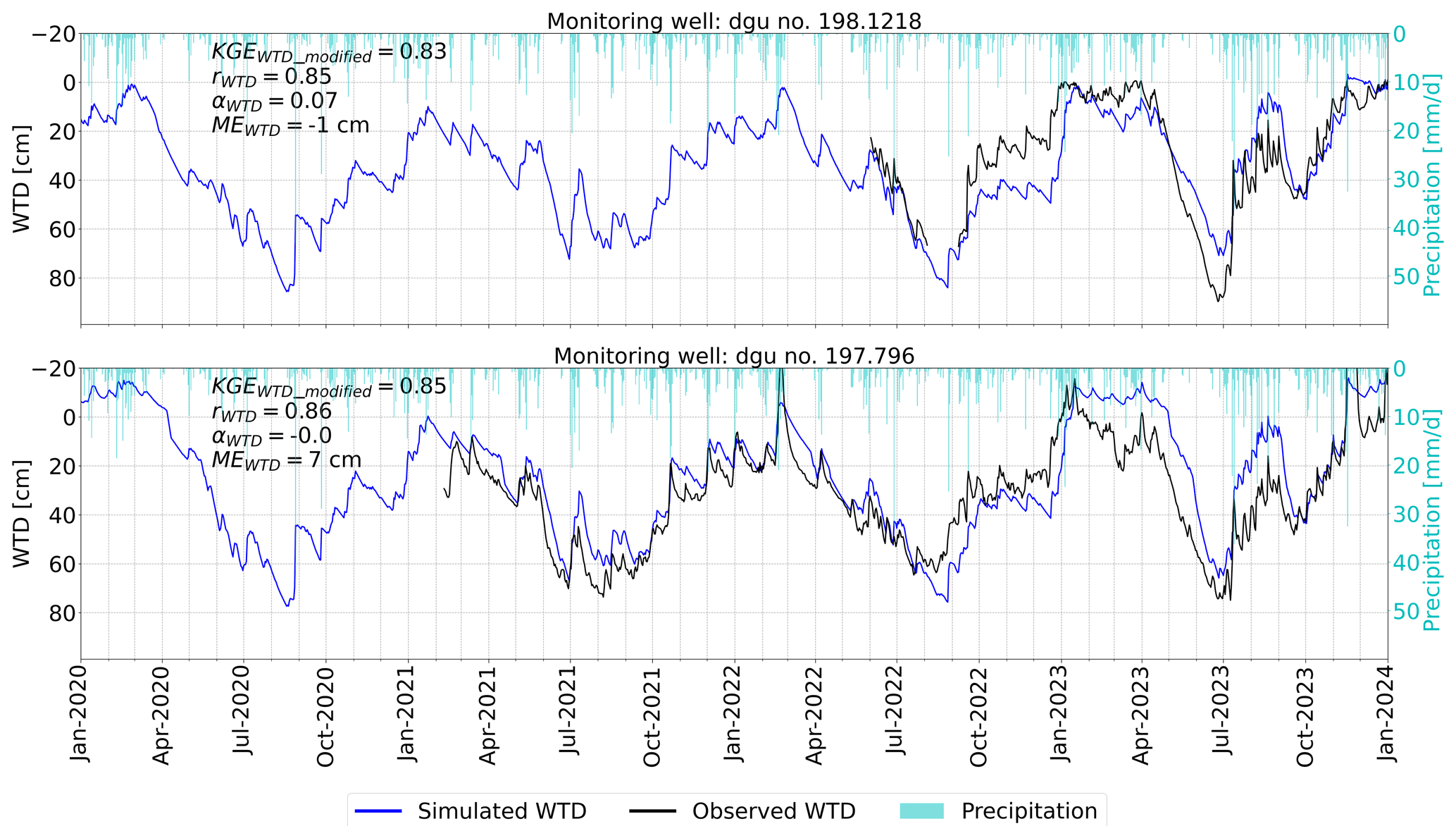This screenshot has width=1456, height=838.
Task: Click the title for well 198.1218
Action: 734,22
